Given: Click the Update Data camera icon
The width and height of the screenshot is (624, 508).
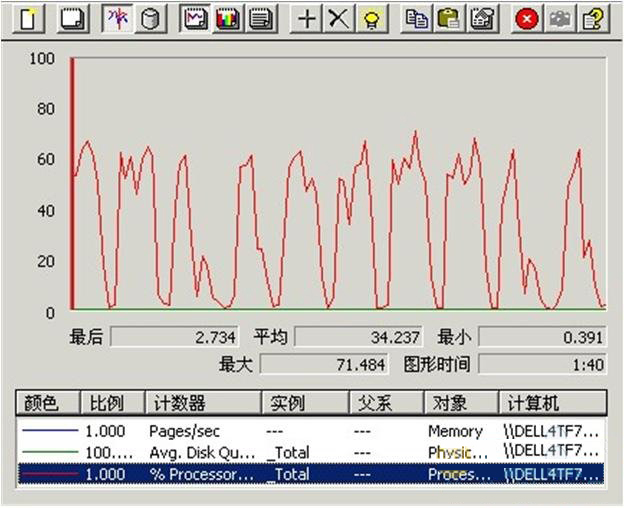Looking at the screenshot, I should coord(560,19).
